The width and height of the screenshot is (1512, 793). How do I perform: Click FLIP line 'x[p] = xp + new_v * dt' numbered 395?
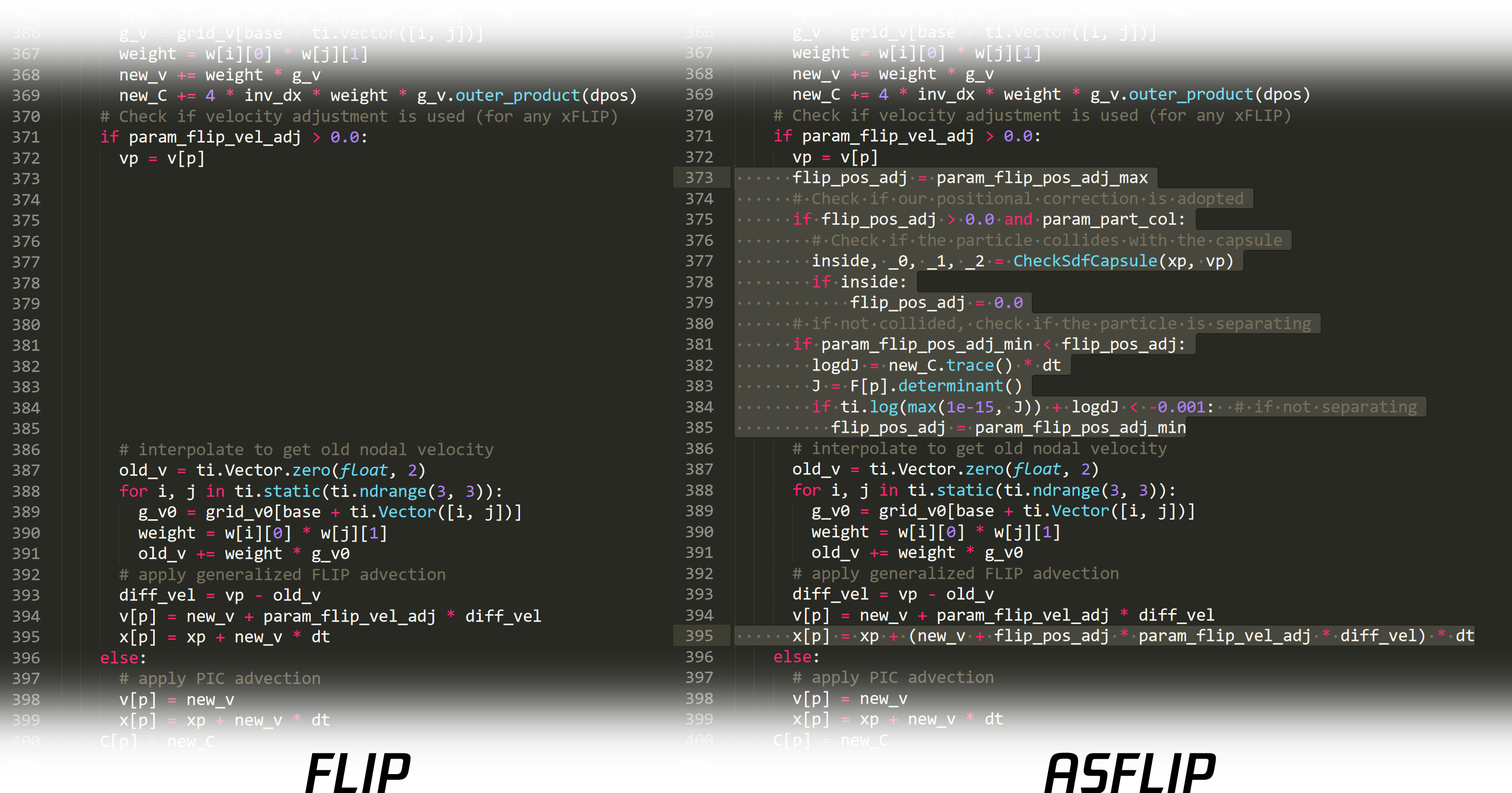click(224, 637)
